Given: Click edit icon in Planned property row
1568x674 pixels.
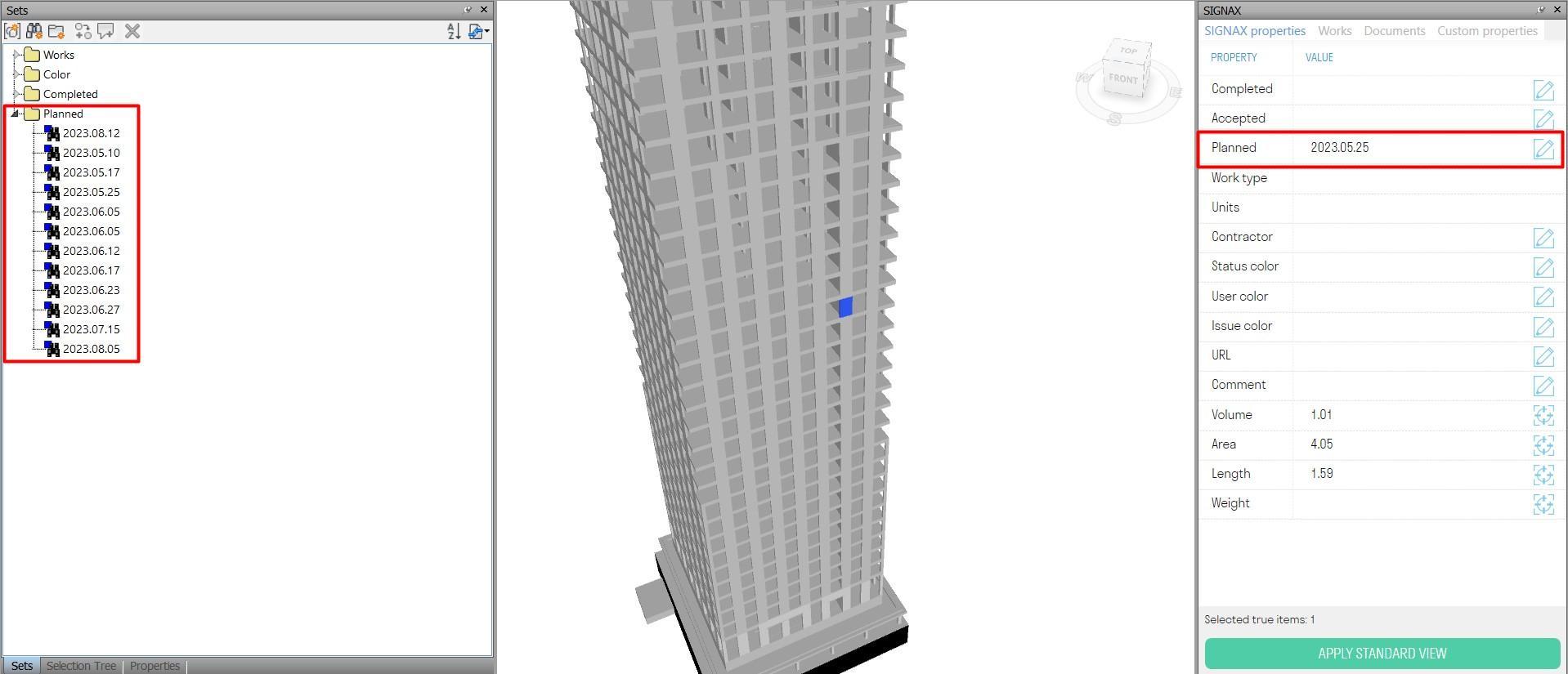Looking at the screenshot, I should [x=1543, y=148].
